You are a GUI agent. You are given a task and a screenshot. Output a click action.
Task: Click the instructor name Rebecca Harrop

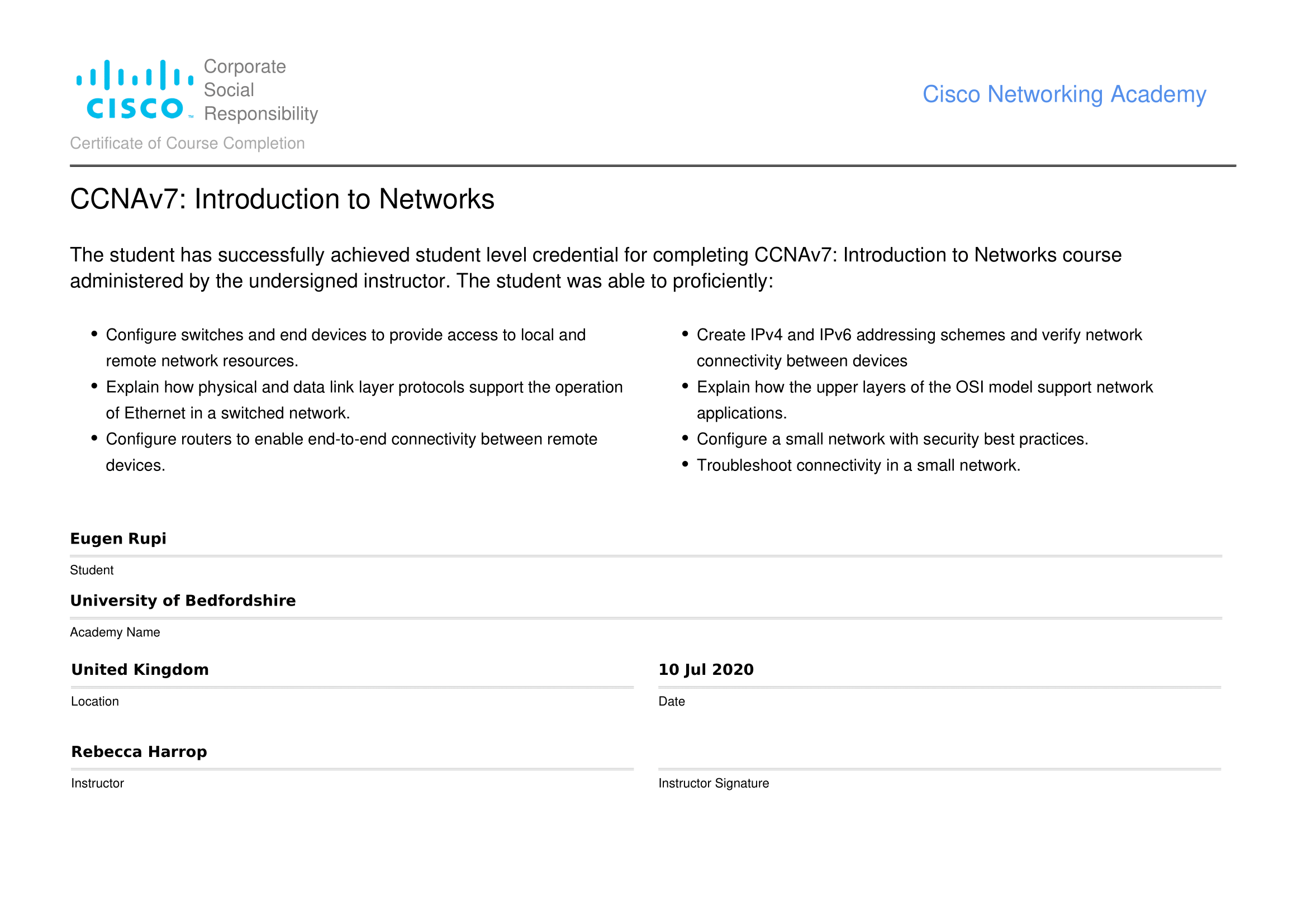(139, 751)
